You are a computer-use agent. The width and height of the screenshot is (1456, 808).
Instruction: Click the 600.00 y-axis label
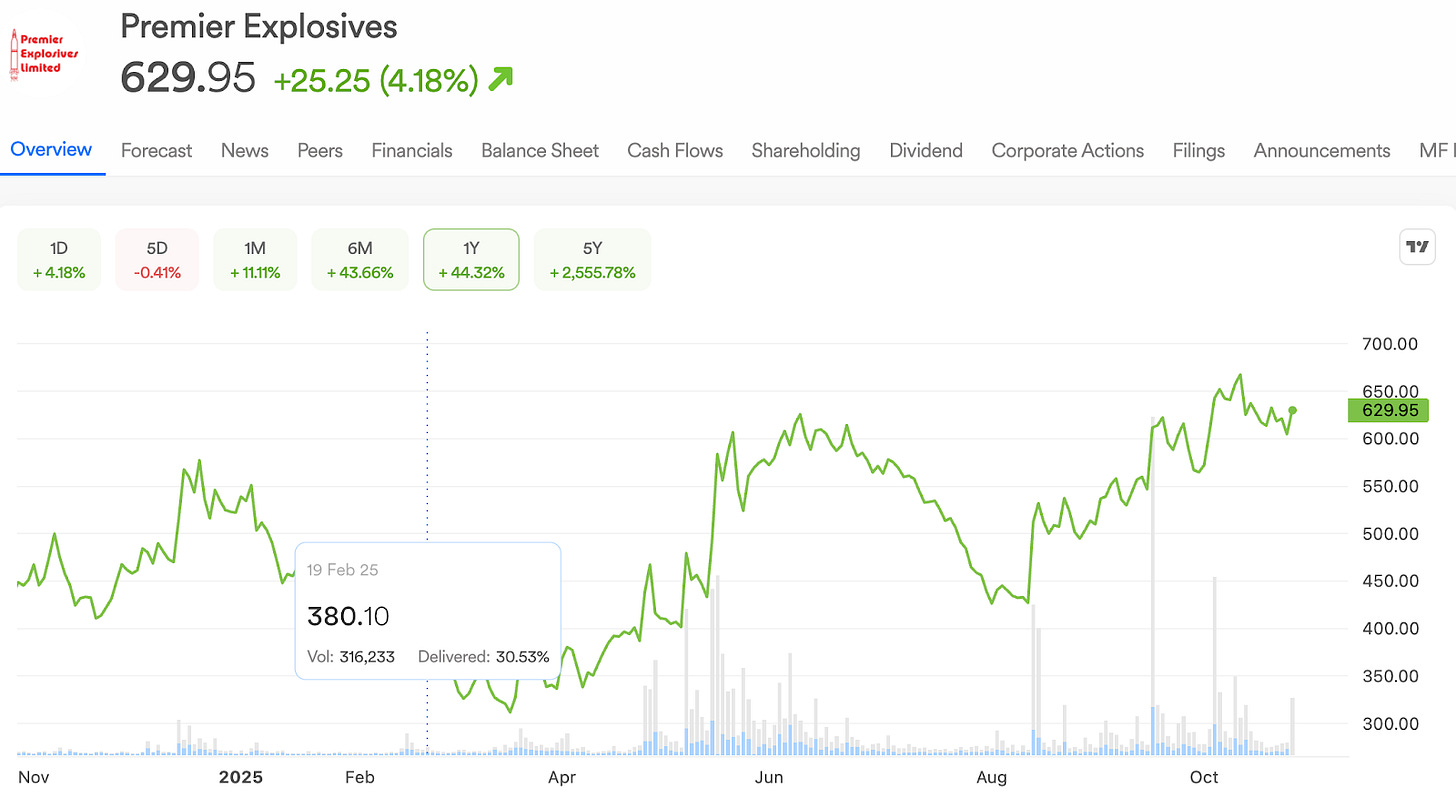[1390, 439]
